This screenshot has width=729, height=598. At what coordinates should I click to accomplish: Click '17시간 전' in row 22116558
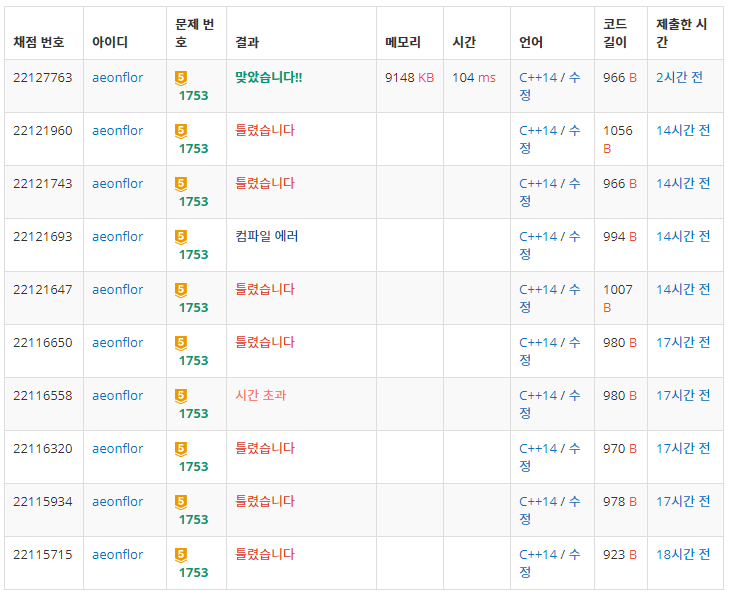683,396
